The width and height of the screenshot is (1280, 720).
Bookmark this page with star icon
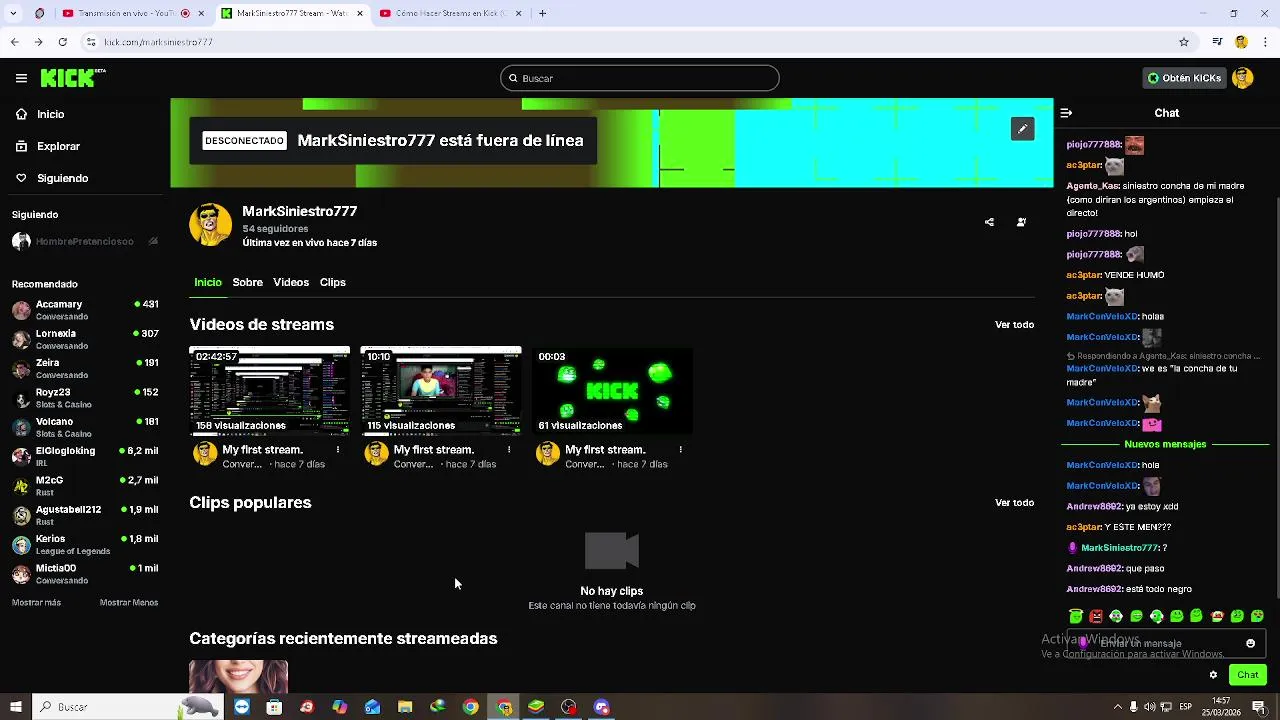pyautogui.click(x=1184, y=42)
